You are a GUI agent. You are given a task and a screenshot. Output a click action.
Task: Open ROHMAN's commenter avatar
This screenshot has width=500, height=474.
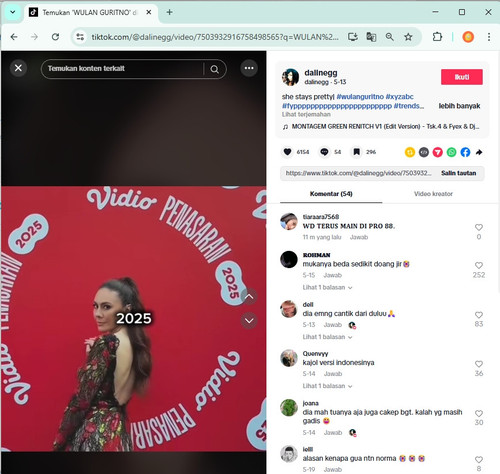pos(289,259)
